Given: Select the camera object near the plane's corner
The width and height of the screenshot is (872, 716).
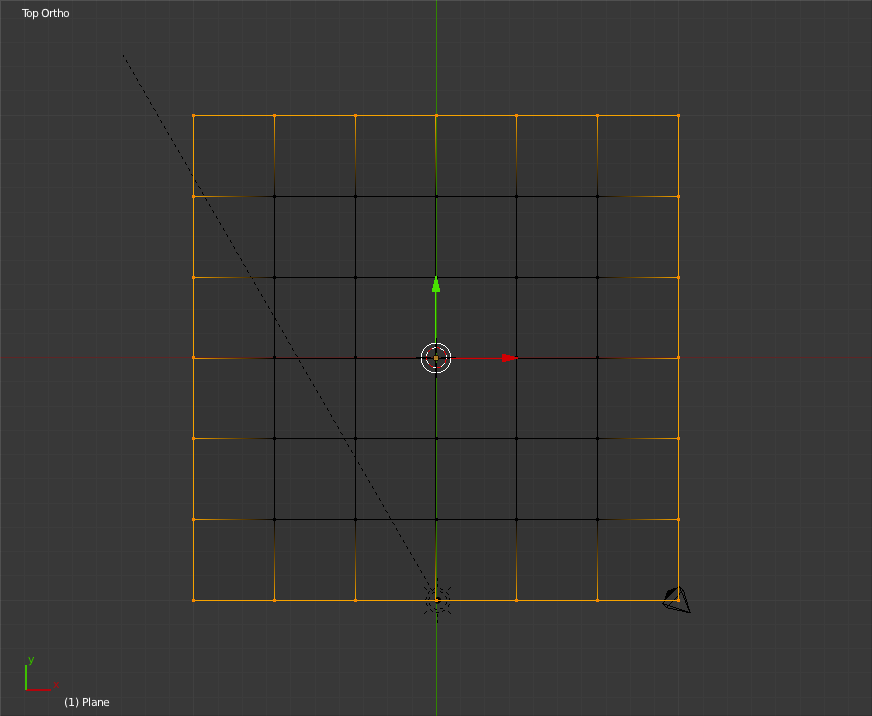Looking at the screenshot, I should tap(677, 600).
